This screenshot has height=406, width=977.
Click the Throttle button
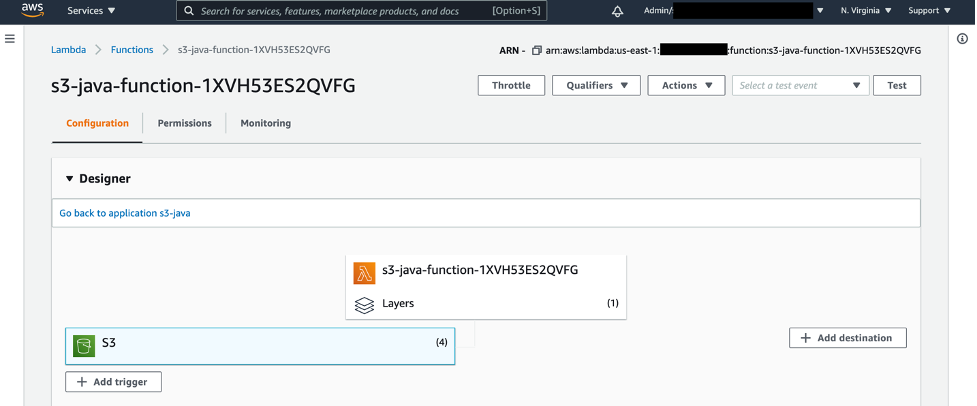point(511,85)
